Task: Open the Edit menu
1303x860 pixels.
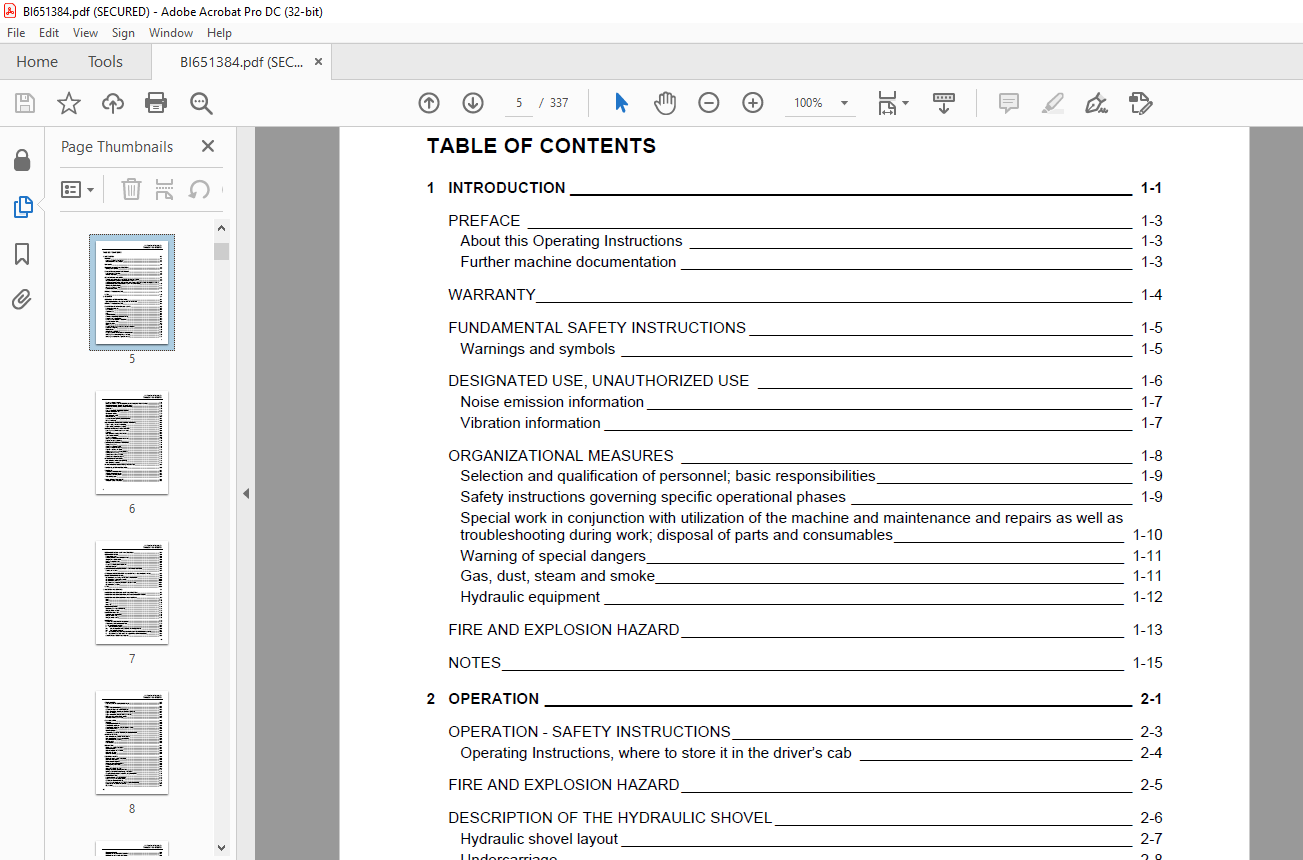Action: coord(49,33)
